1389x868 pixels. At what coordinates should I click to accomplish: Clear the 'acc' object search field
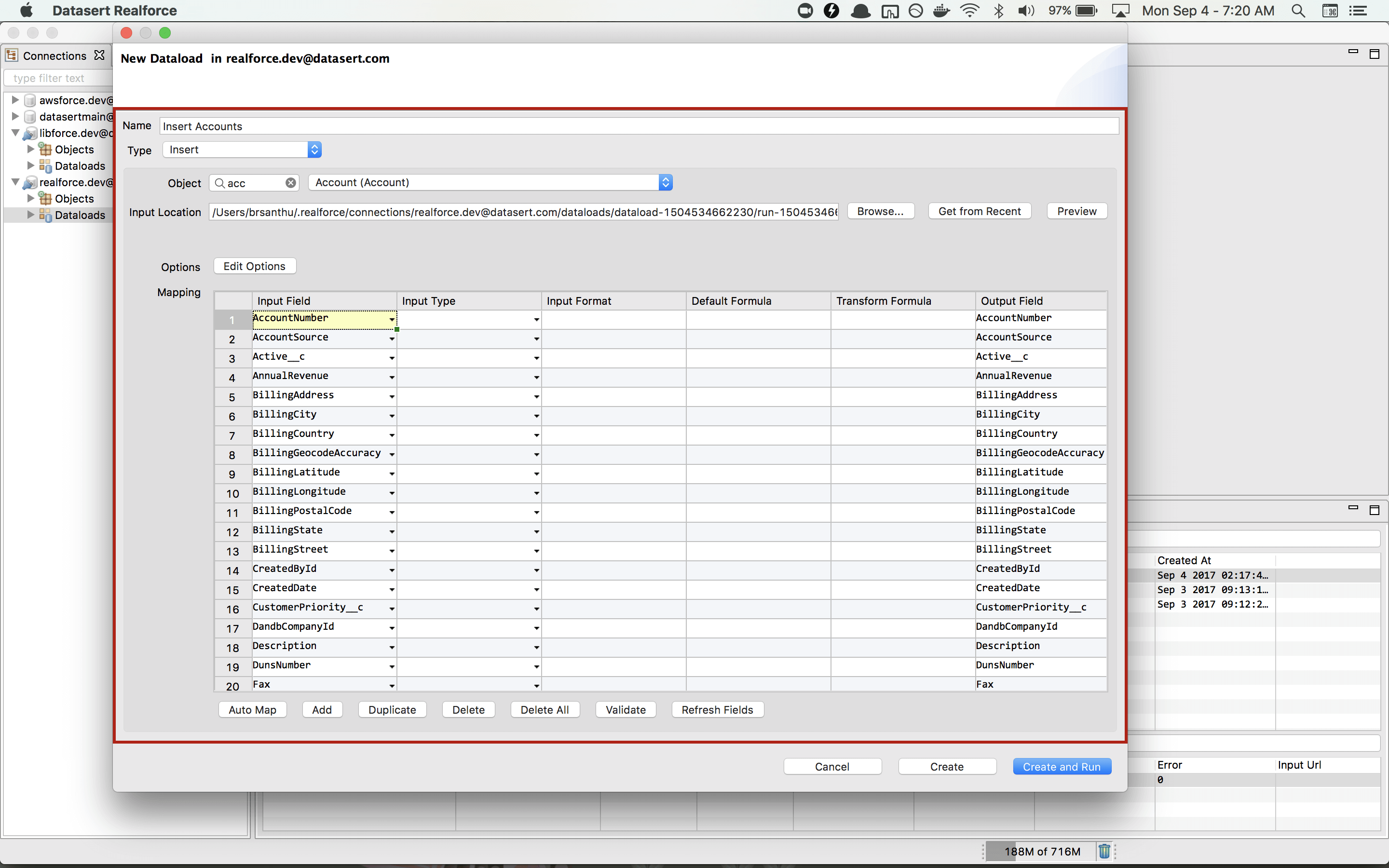tap(291, 183)
